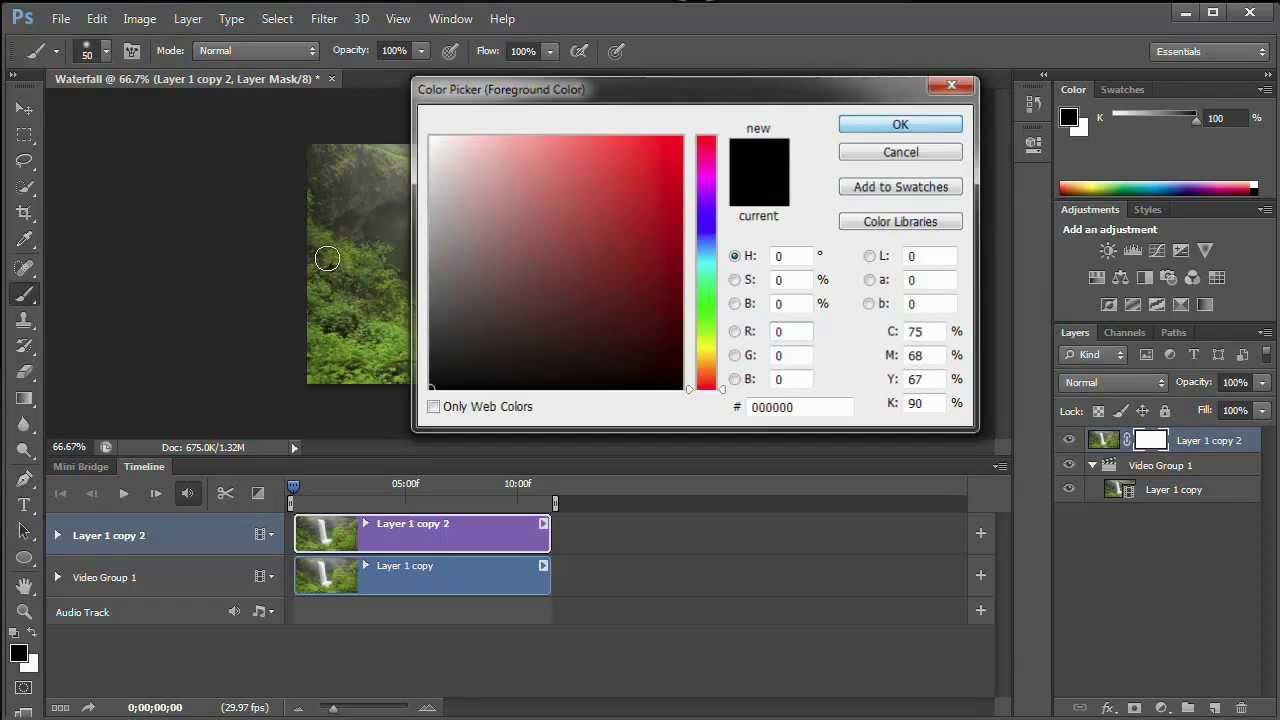This screenshot has height=720, width=1280.
Task: Select the Spot Healing Brush tool
Action: point(25,267)
